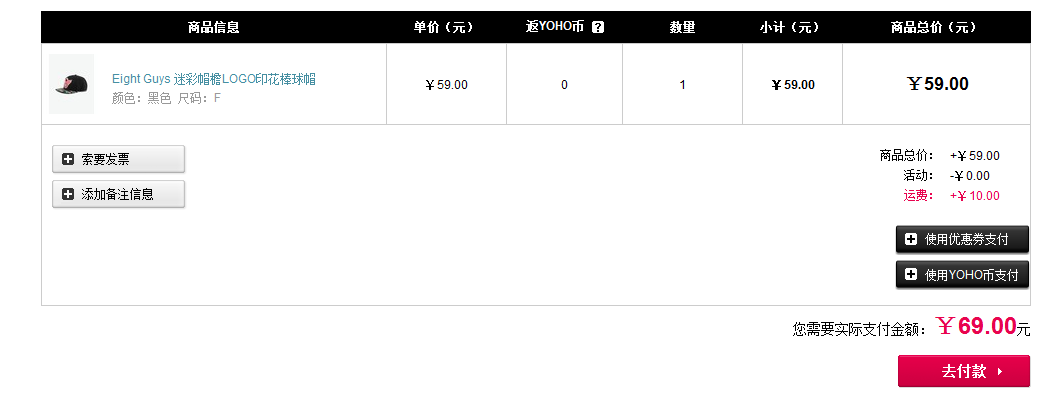The height and width of the screenshot is (393, 1057).
Task: Open the Eight Guys 迷彩帽檐LOGO印花棒球帽 link
Action: coord(214,79)
